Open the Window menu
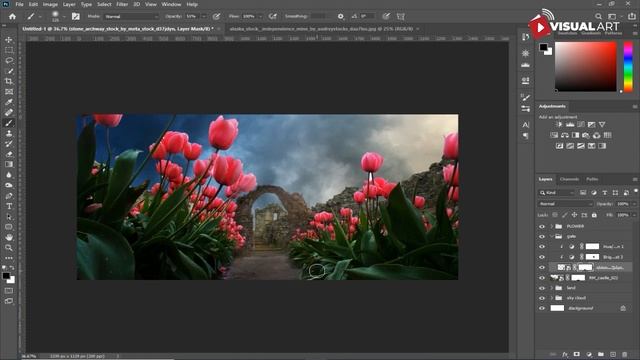Viewport: 640px width, 360px height. [171, 4]
